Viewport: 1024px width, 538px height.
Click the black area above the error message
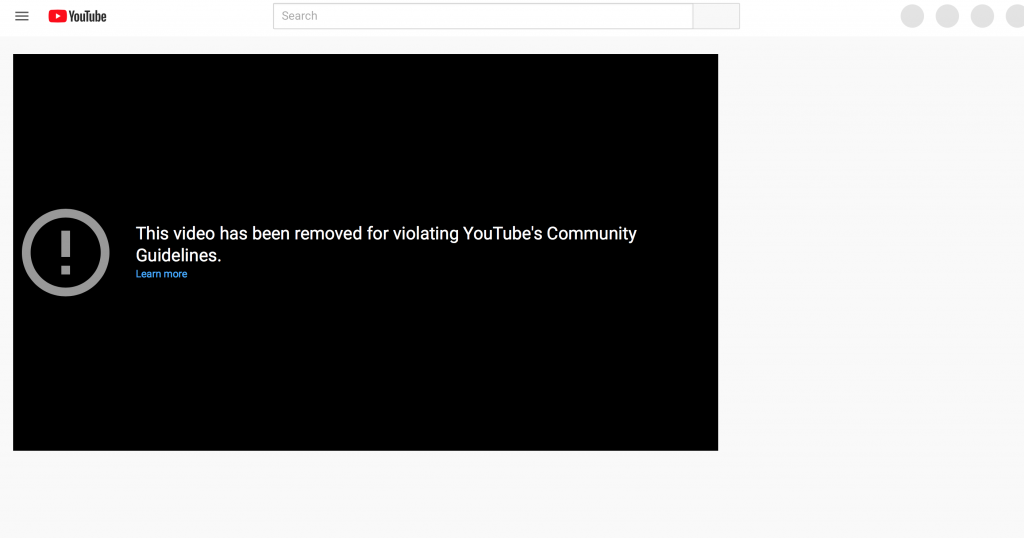tap(366, 131)
